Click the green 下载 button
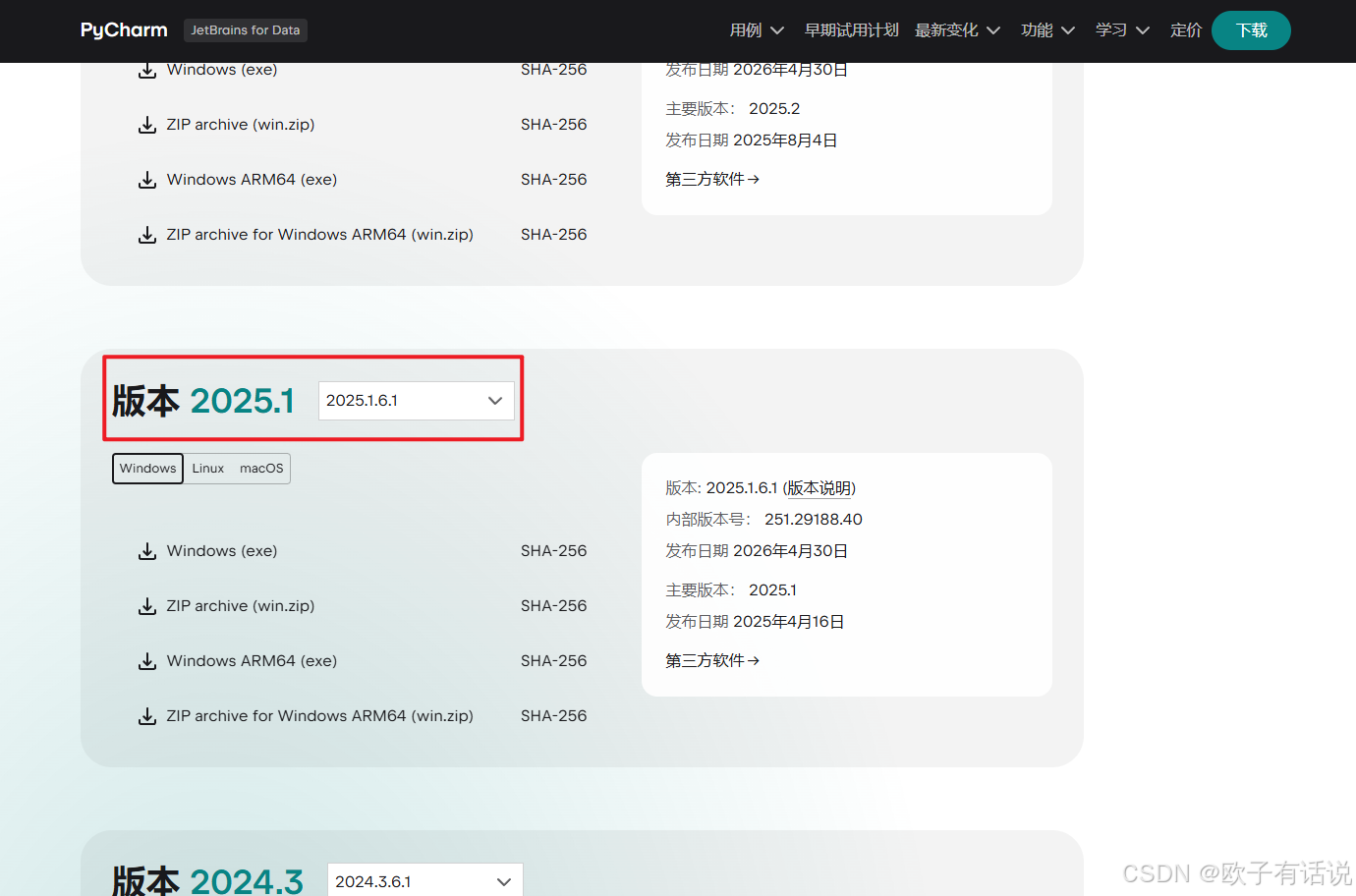 tap(1251, 30)
